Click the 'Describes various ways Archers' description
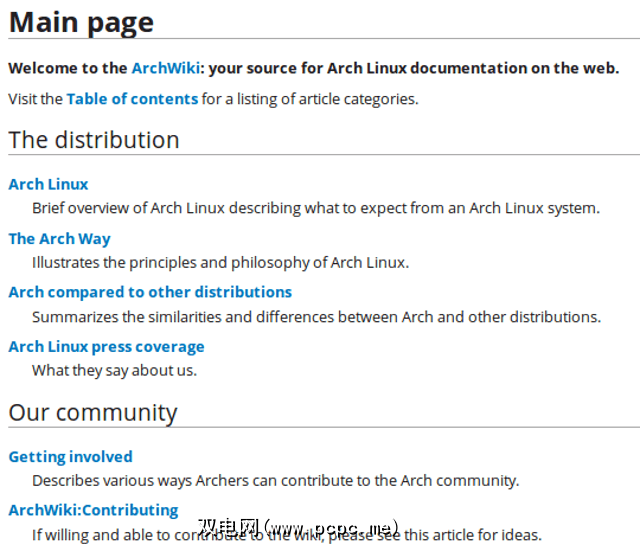640x551 pixels. (x=275, y=480)
